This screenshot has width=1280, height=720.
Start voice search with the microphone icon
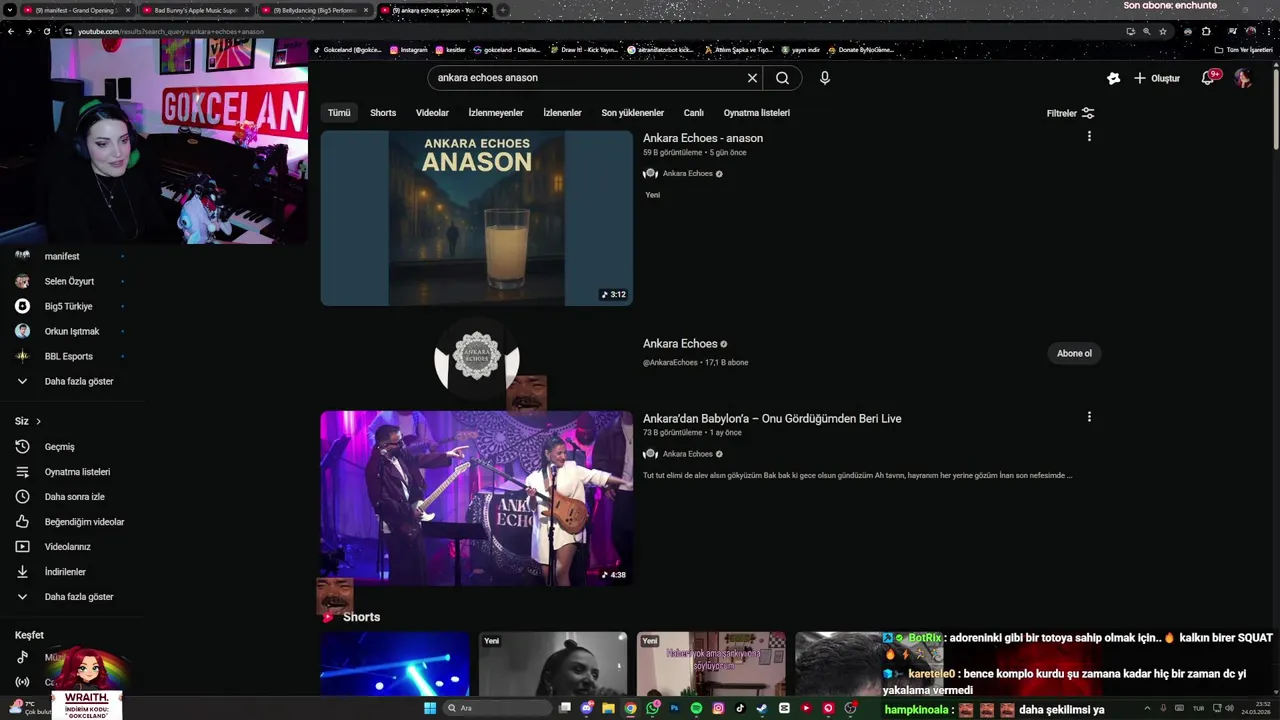point(824,78)
